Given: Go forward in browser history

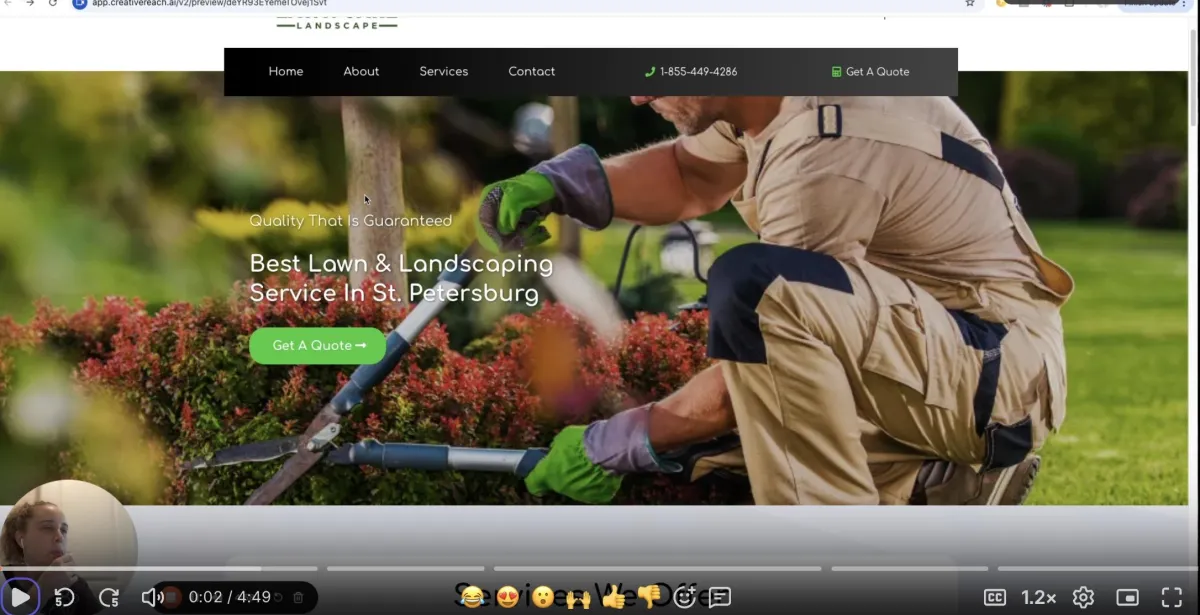Looking at the screenshot, I should (29, 4).
